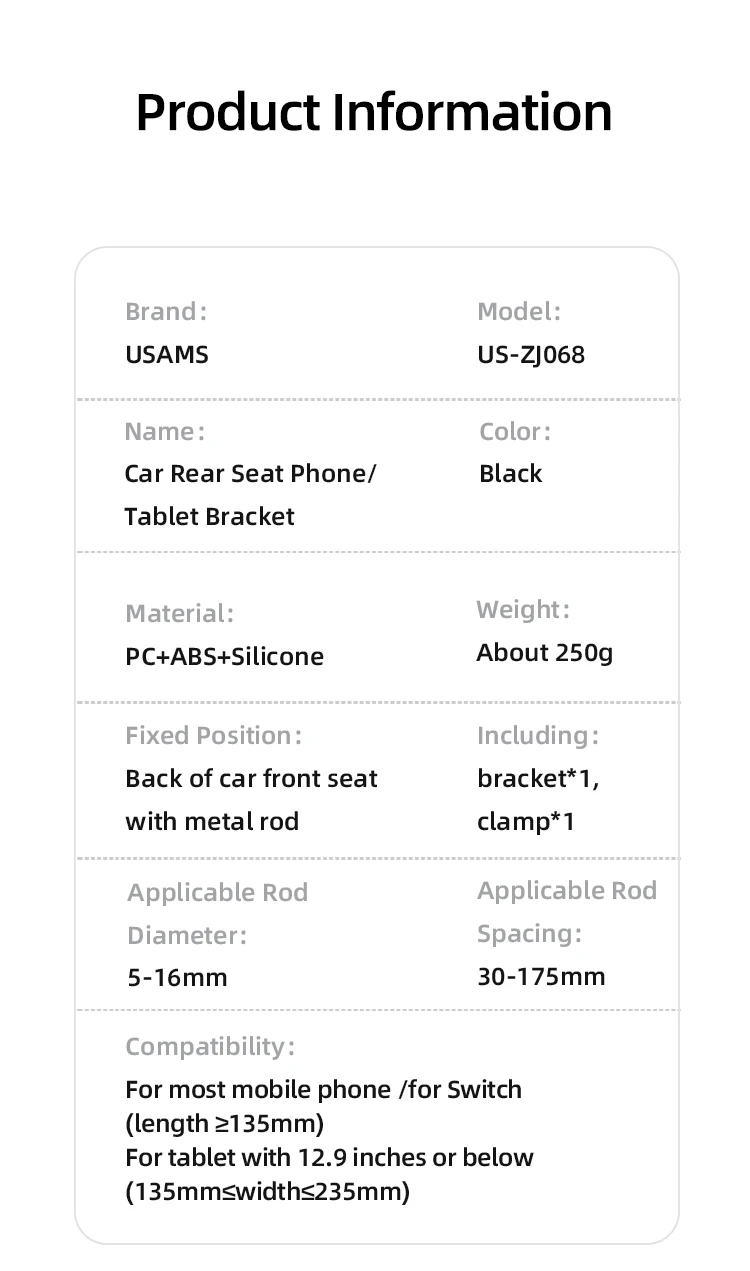750x1271 pixels.
Task: Select the Material label
Action: (x=179, y=613)
